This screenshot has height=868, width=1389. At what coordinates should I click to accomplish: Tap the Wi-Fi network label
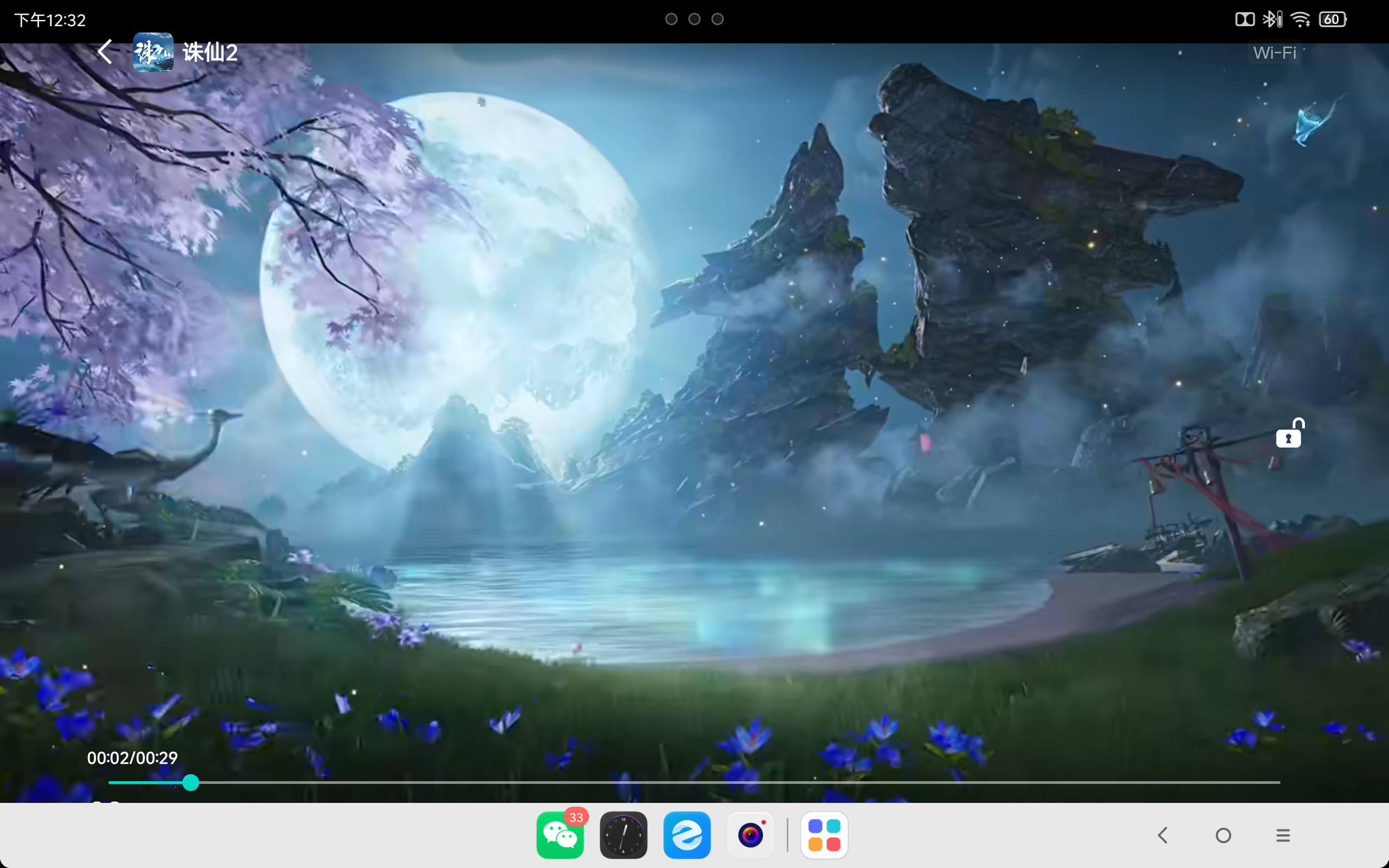[1274, 53]
